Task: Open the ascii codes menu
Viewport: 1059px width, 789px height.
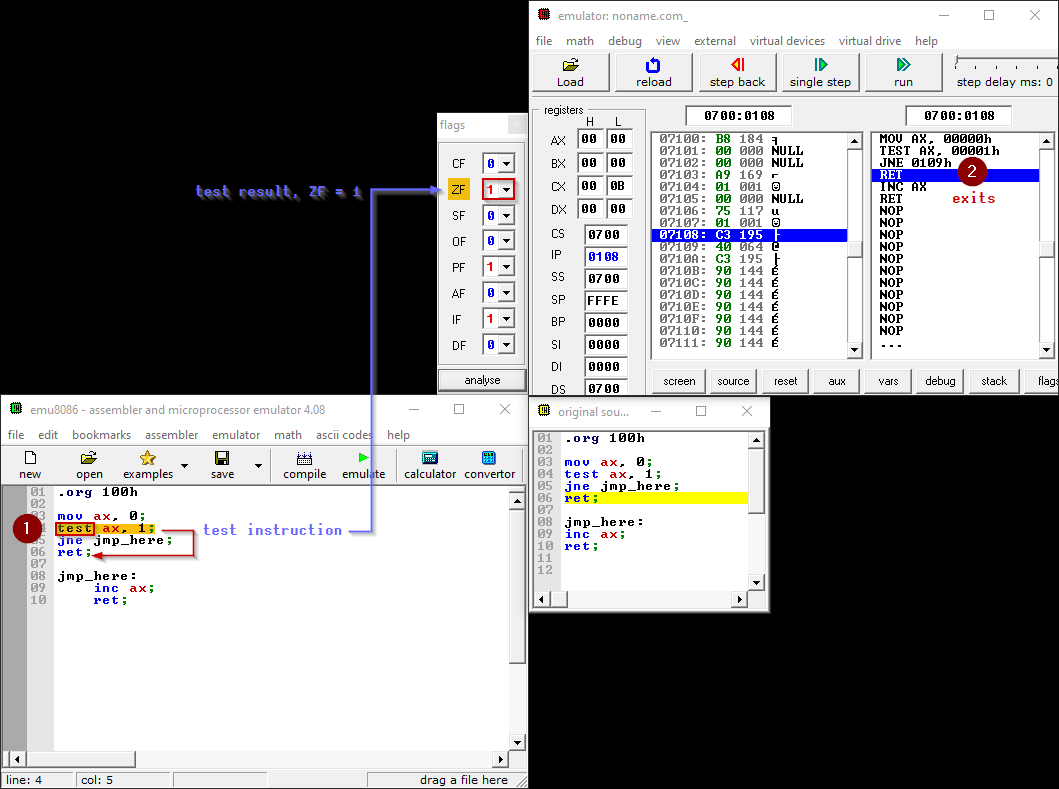Action: [344, 434]
